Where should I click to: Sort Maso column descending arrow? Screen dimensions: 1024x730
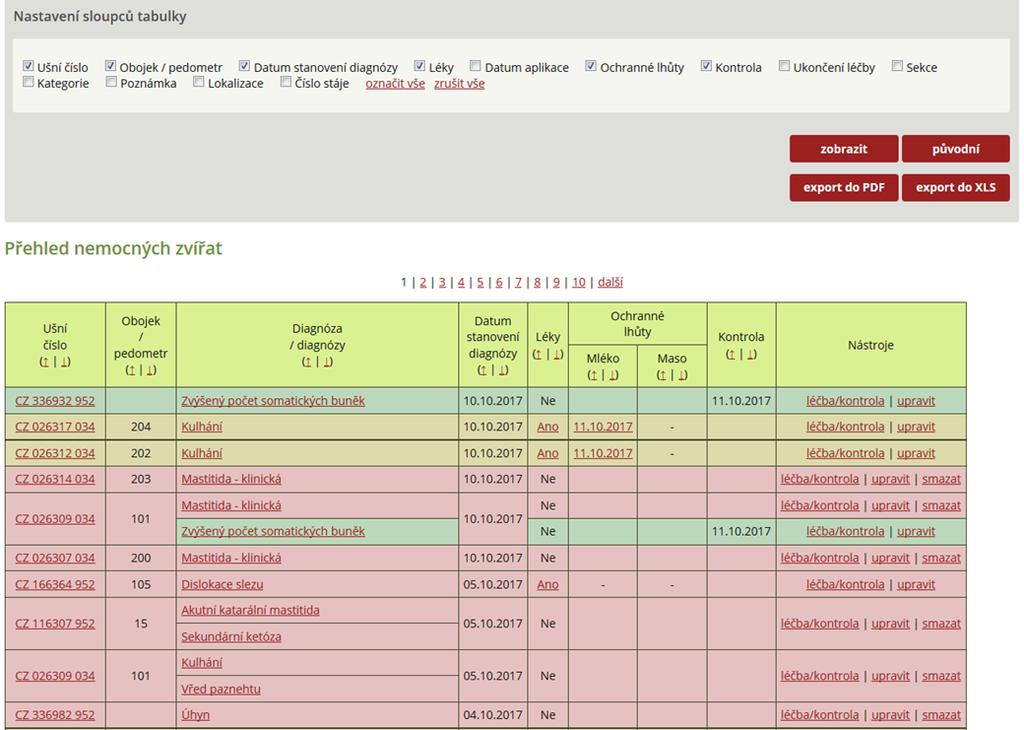pyautogui.click(x=681, y=375)
